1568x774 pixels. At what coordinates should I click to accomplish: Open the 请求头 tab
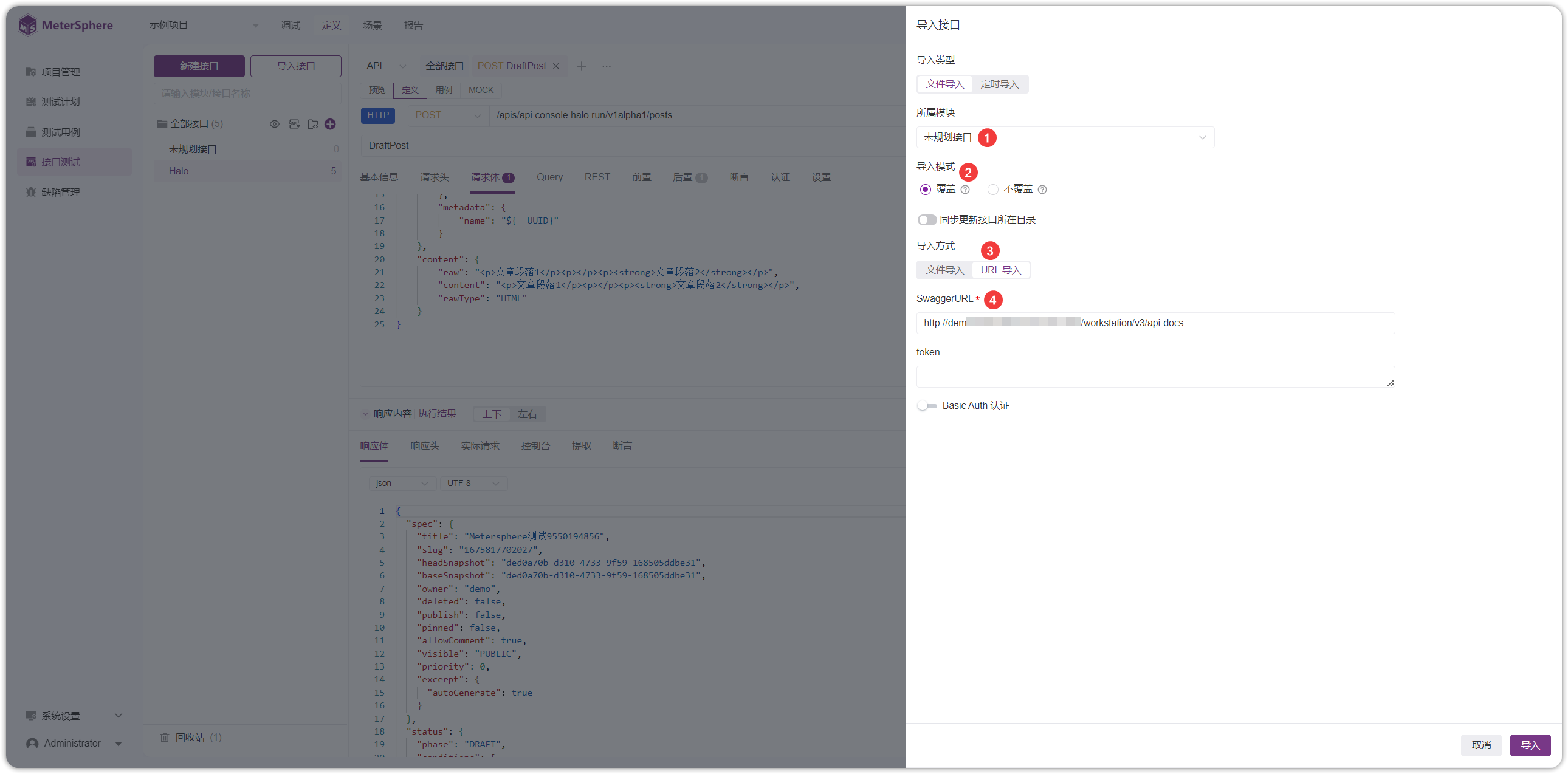[434, 177]
